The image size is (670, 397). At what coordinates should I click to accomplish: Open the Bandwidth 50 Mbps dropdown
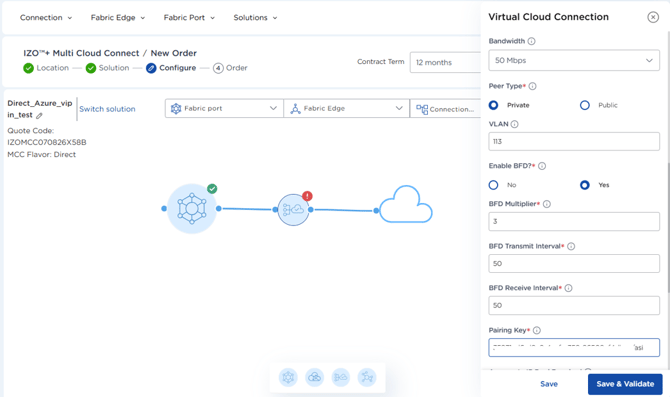(x=574, y=60)
